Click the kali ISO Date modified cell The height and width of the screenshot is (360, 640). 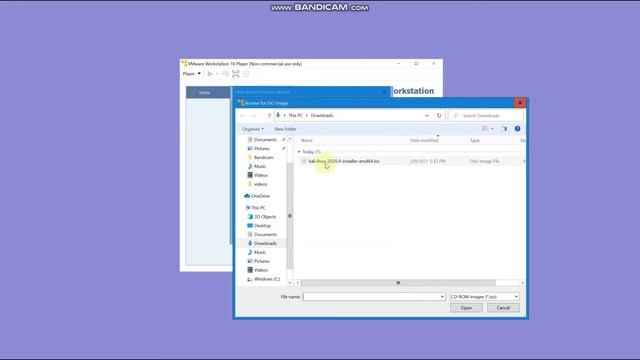pos(427,161)
